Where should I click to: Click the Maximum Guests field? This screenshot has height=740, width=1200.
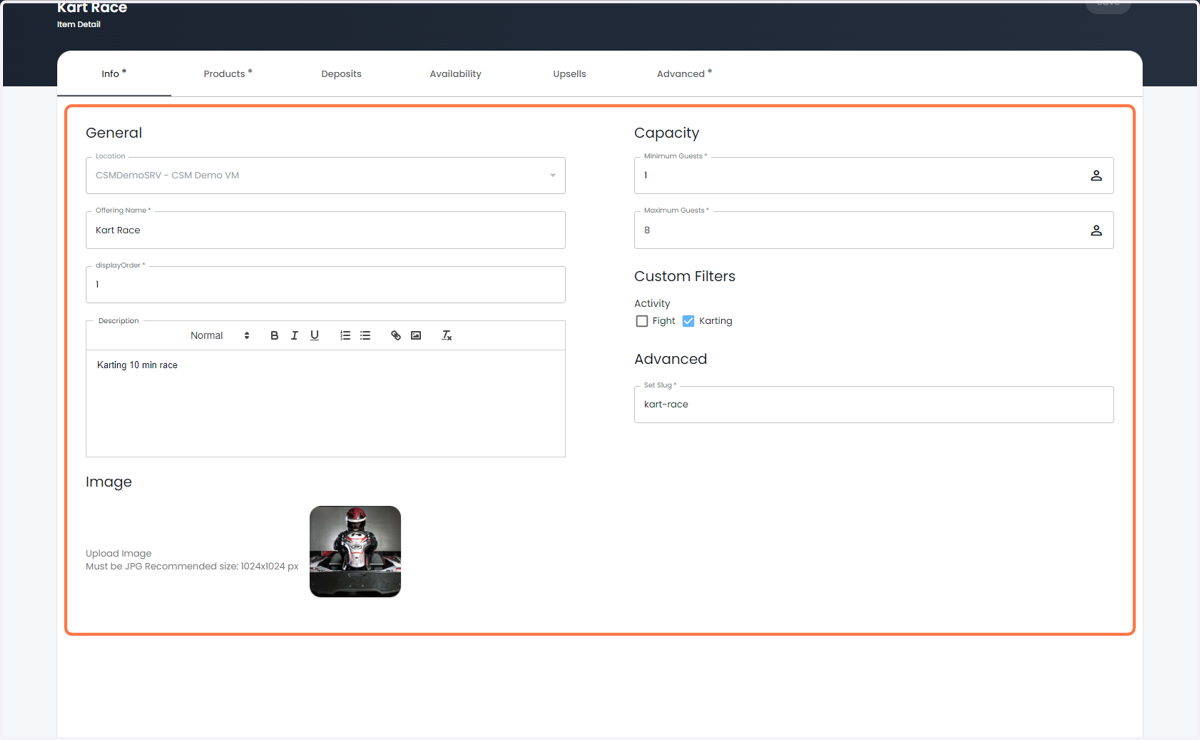coord(874,230)
